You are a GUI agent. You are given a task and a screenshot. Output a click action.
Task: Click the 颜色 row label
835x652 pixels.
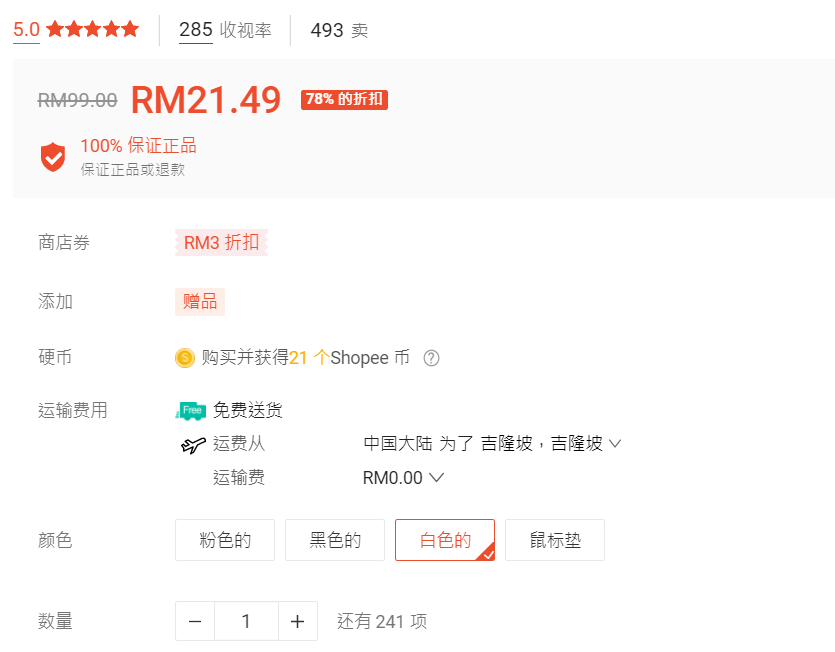55,540
